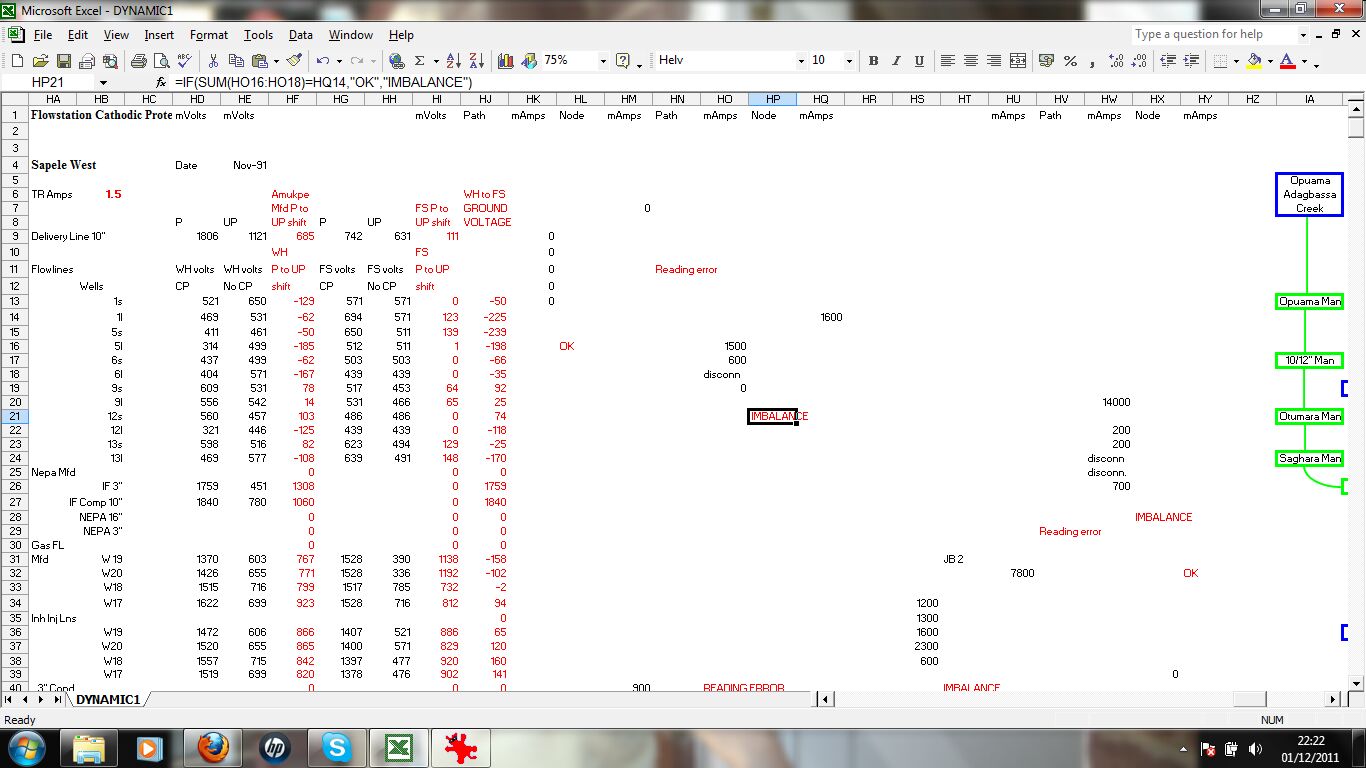Toggle Italic formatting
Viewport: 1366px width, 768px height.
pyautogui.click(x=896, y=61)
